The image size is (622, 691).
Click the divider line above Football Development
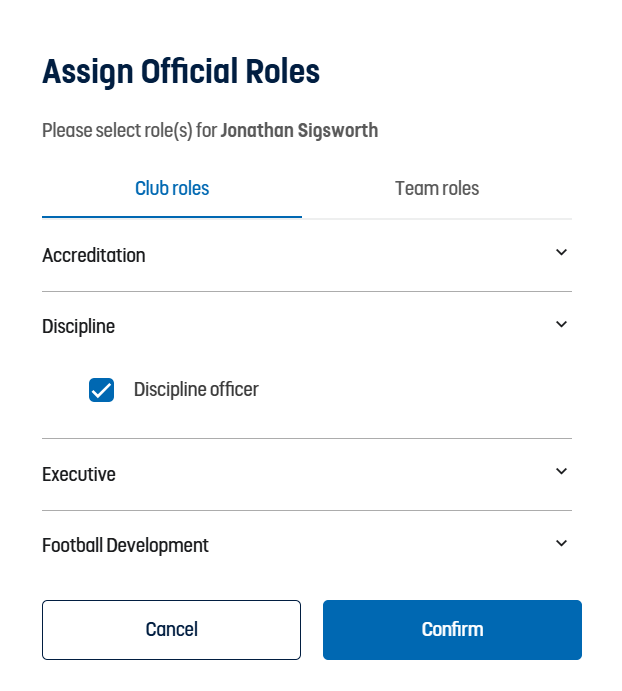[307, 510]
